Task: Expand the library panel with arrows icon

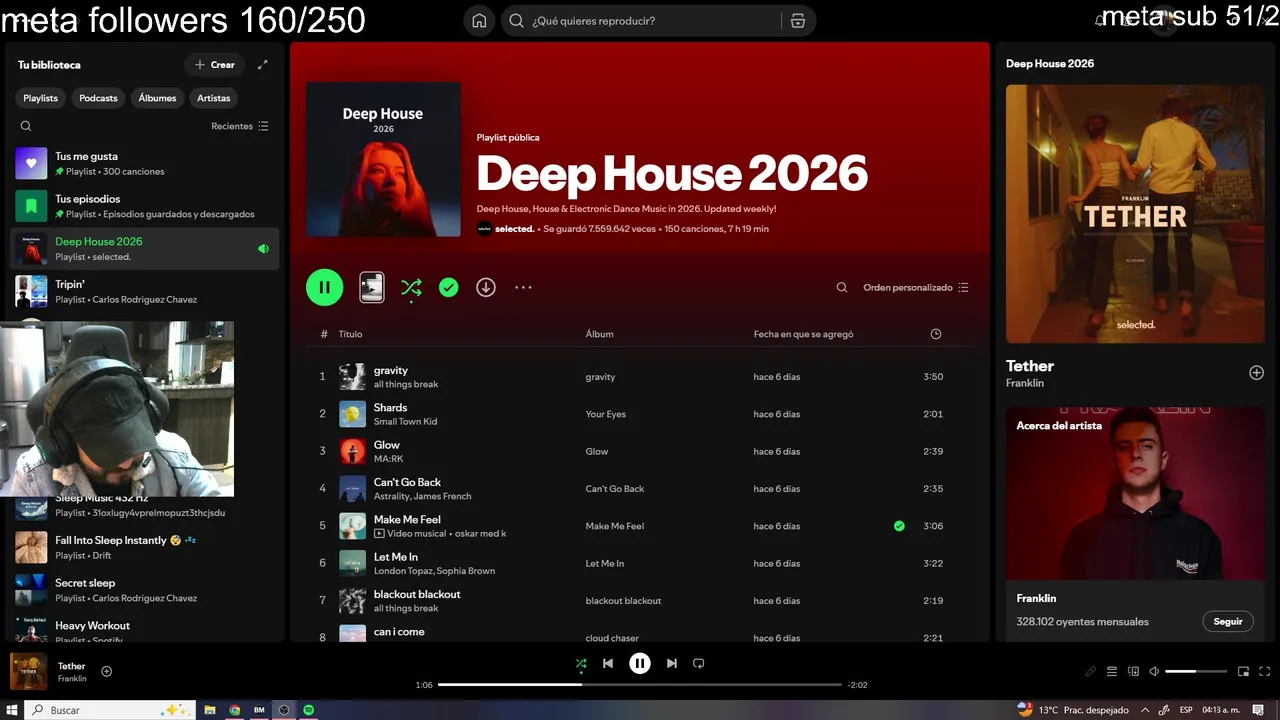Action: [262, 65]
